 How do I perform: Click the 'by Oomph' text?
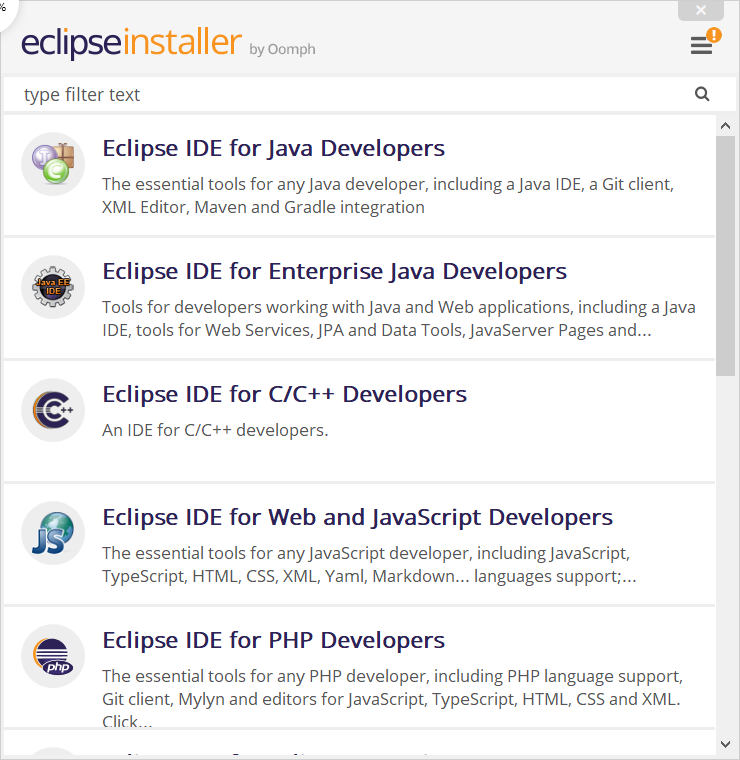(x=282, y=49)
